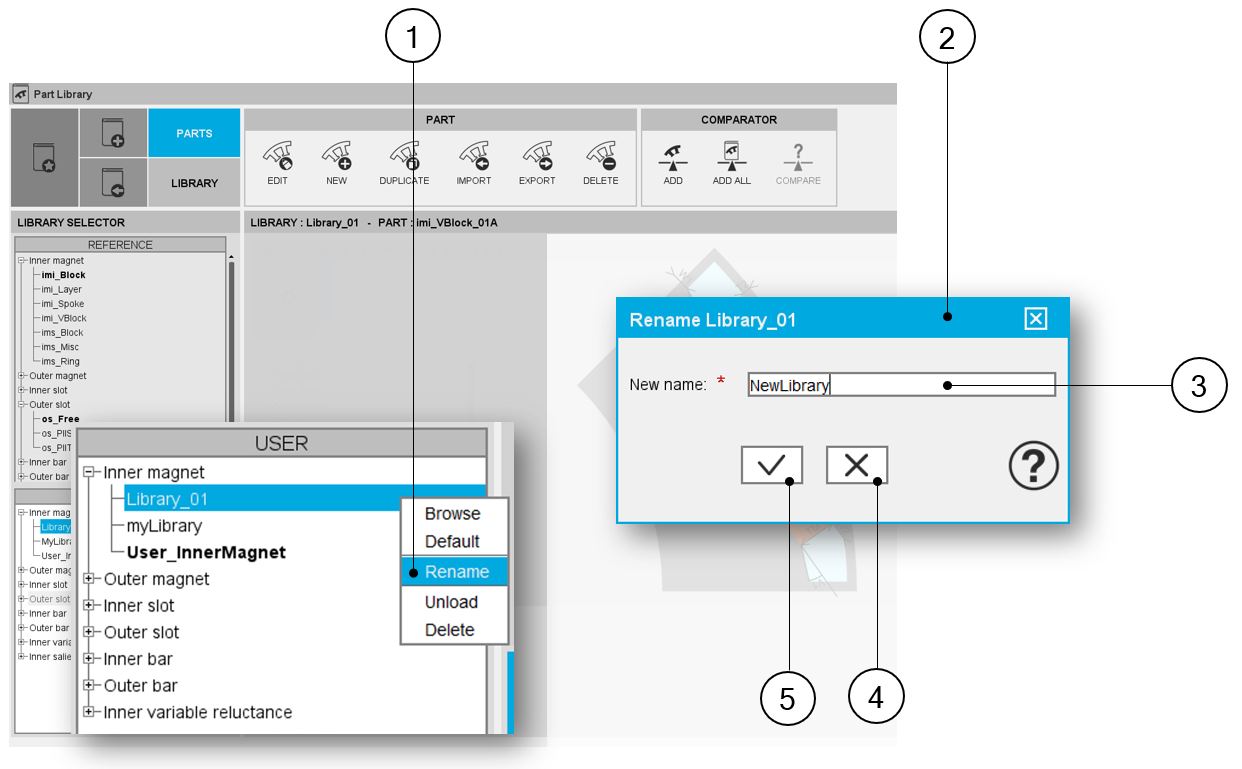Click the enlarged USER list header

[x=282, y=443]
